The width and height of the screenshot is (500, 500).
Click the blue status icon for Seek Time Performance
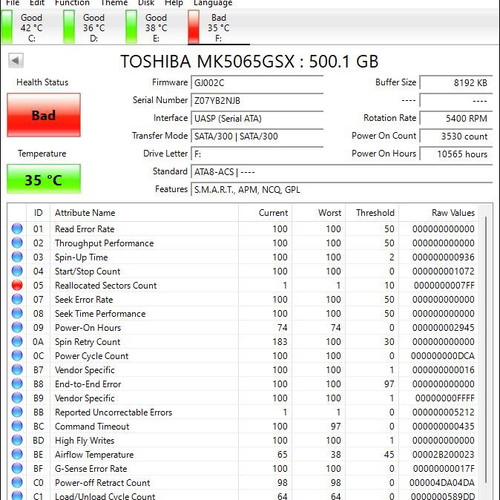point(17,313)
